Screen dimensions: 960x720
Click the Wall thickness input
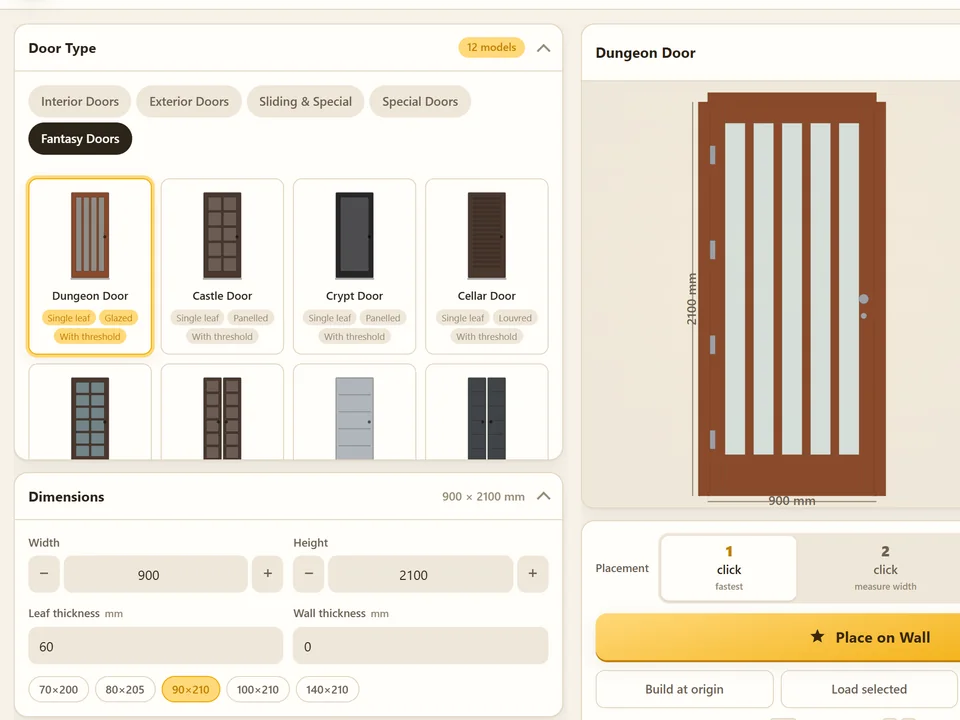pyautogui.click(x=421, y=646)
